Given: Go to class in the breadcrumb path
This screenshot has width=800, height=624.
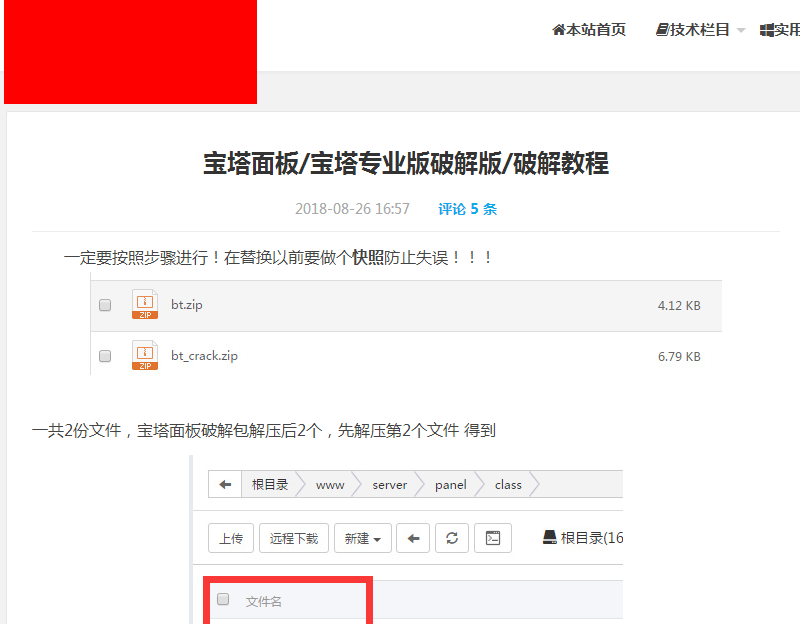Looking at the screenshot, I should click(508, 485).
